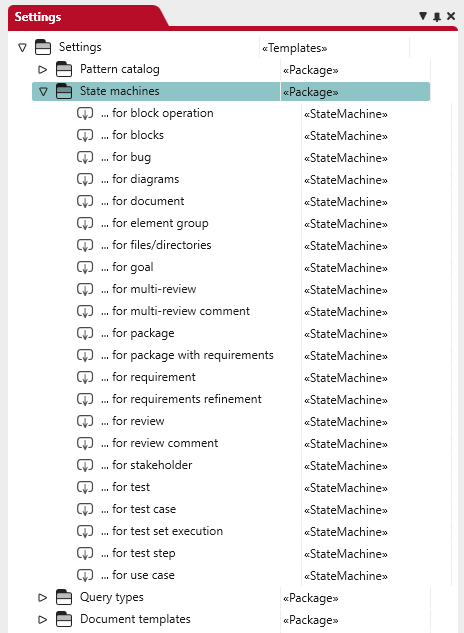
Task: Pin the Settings panel with pushpin icon
Action: 437,17
